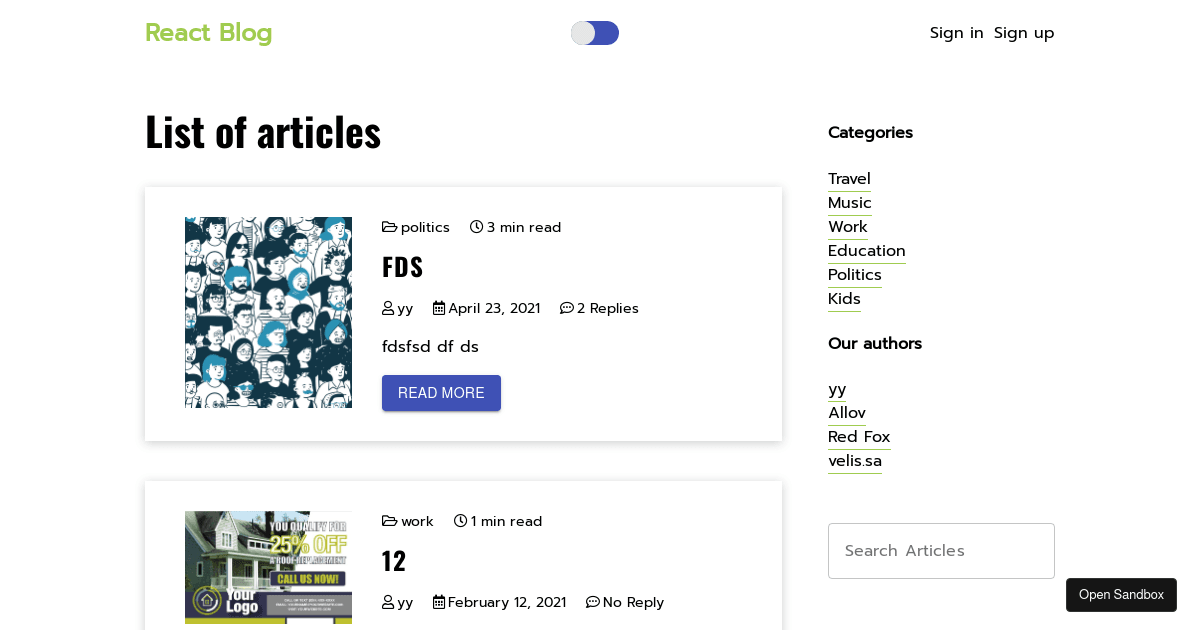
Task: Click the comment icon beside 2 Replies
Action: (x=567, y=308)
